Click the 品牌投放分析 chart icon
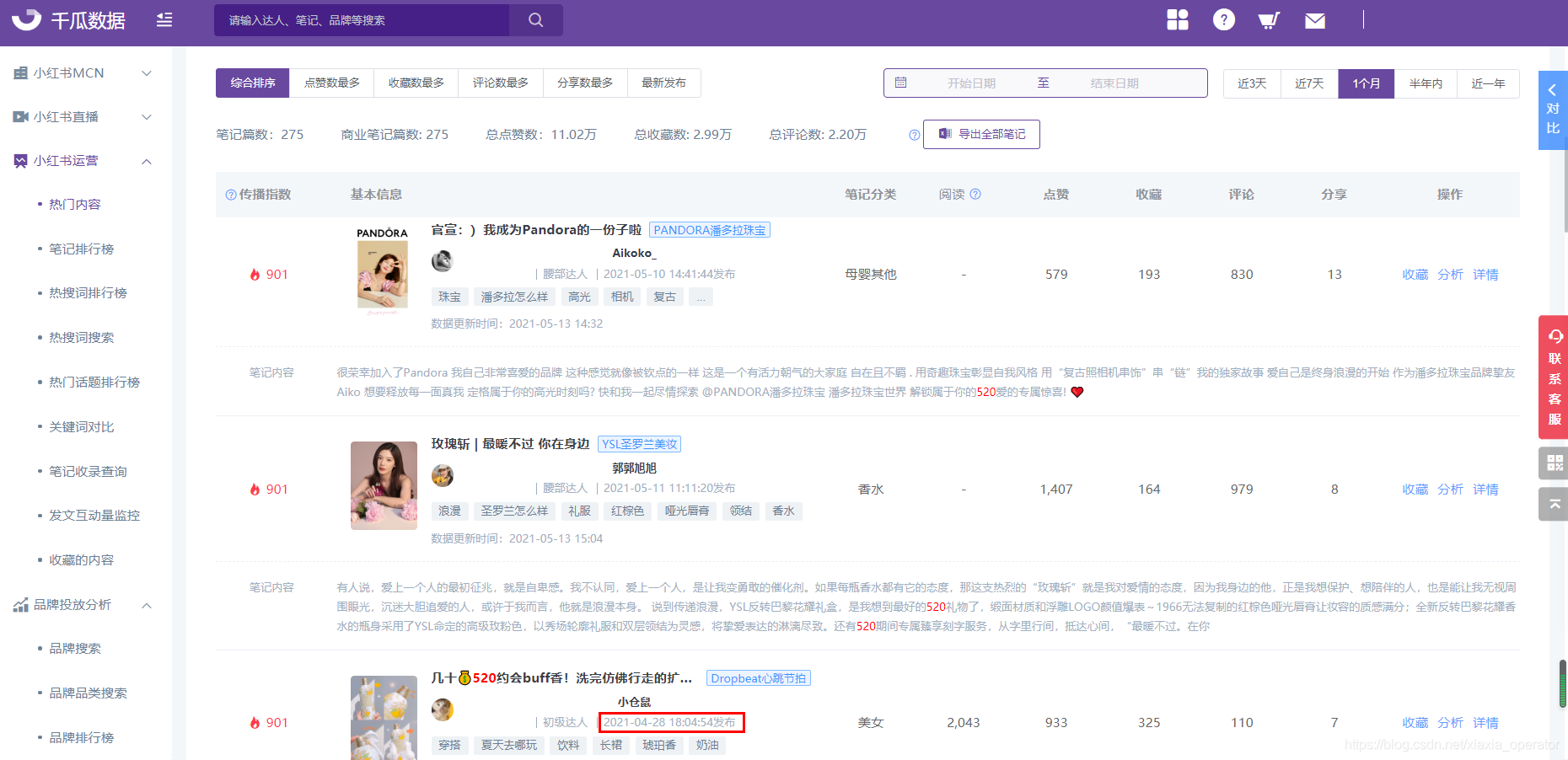Image resolution: width=1568 pixels, height=760 pixels. click(20, 605)
